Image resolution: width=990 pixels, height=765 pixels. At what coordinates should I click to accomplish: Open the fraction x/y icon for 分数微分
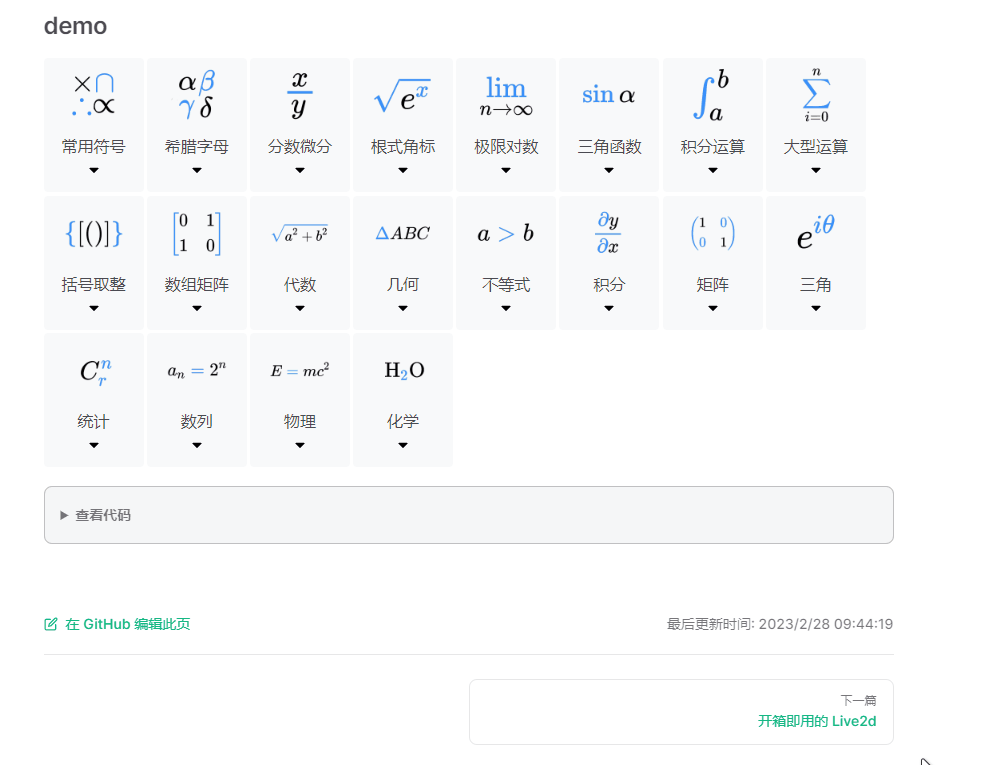tap(299, 94)
